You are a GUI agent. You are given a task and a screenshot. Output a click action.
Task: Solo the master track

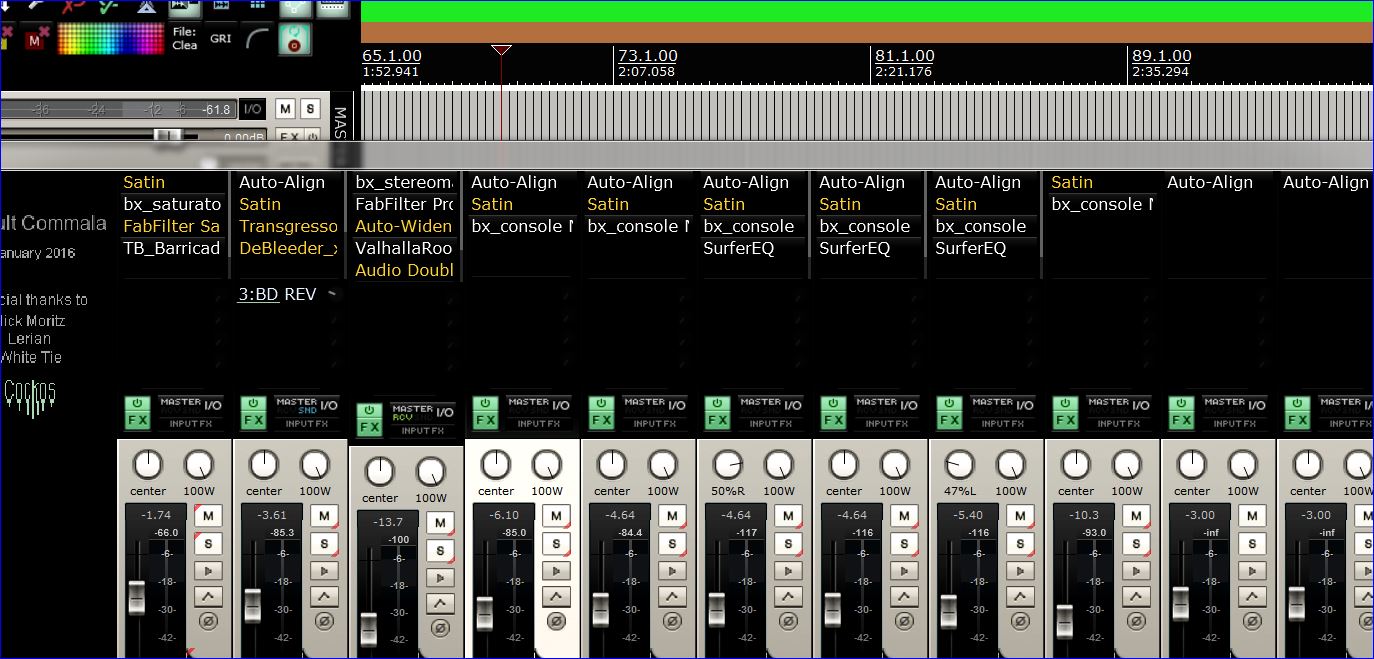pyautogui.click(x=311, y=109)
